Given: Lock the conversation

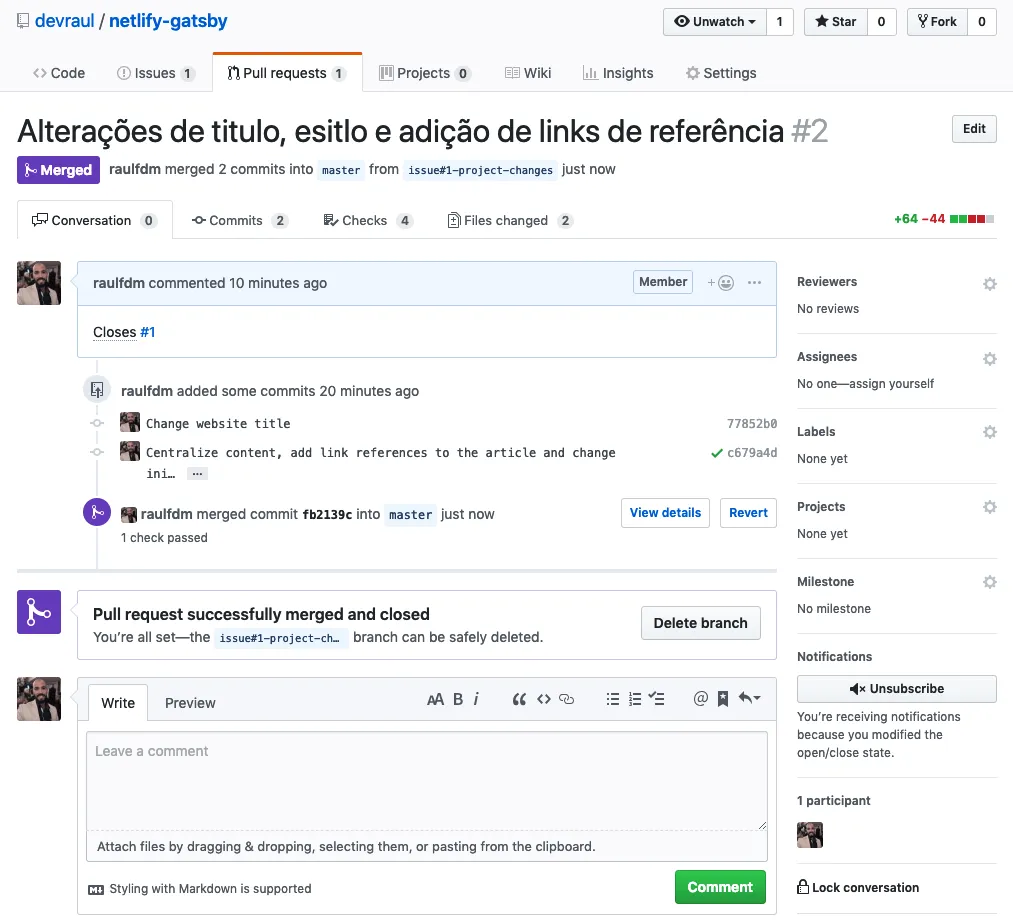Looking at the screenshot, I should 858,887.
